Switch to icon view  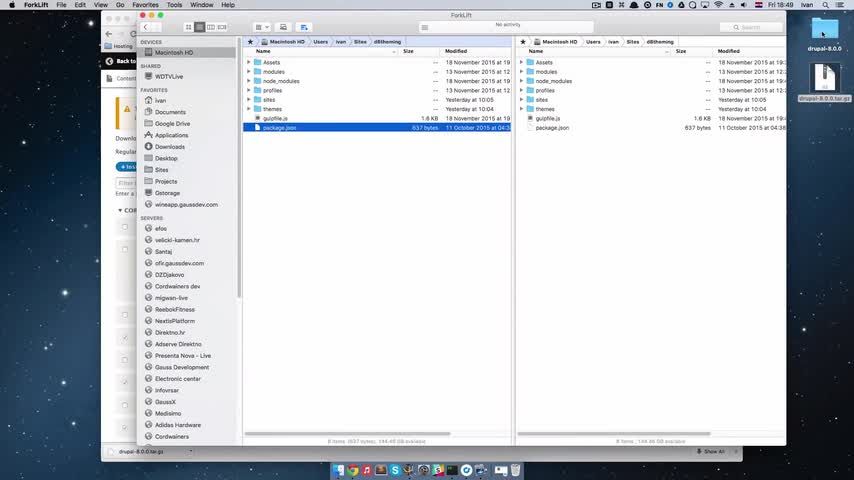[188, 27]
